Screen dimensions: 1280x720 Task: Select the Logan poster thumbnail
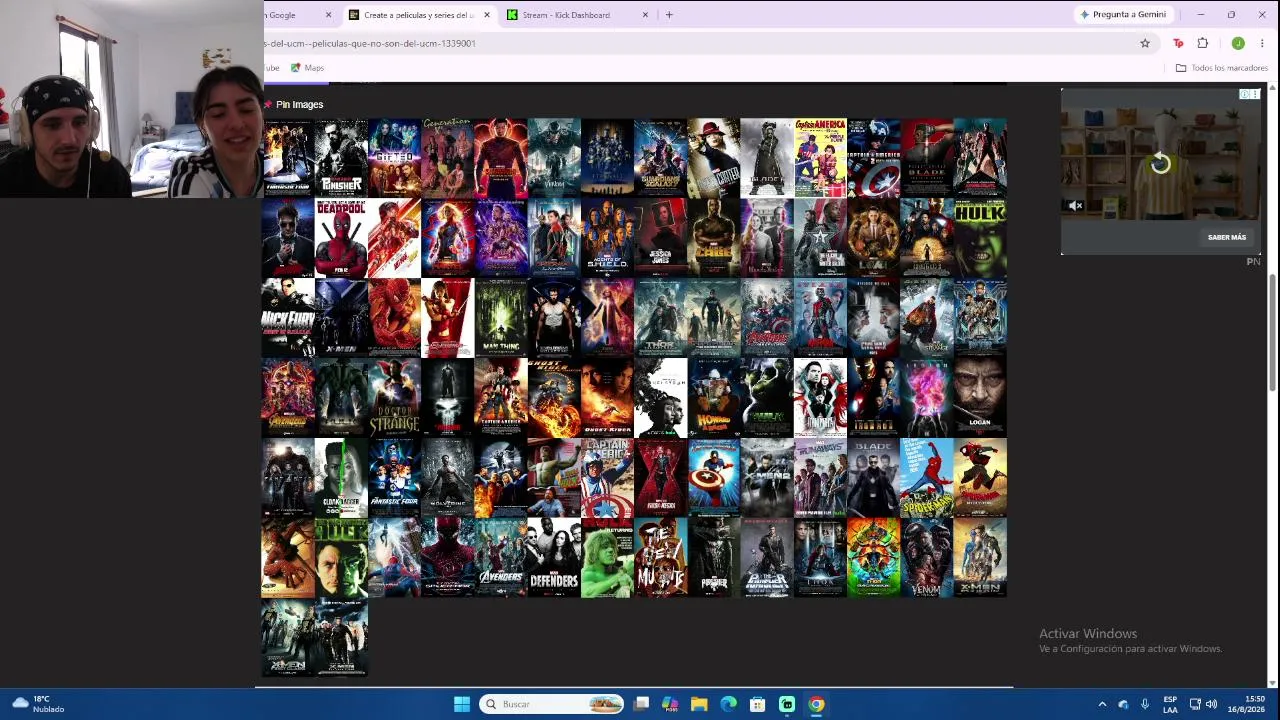[x=980, y=398]
